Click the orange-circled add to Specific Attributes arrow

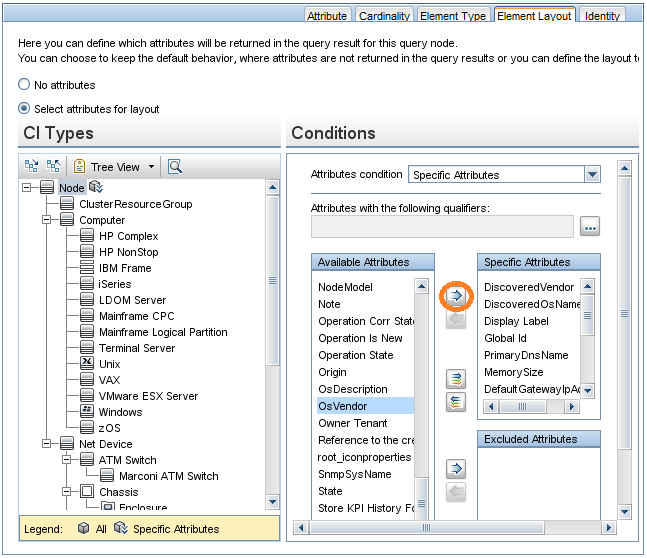click(x=455, y=296)
